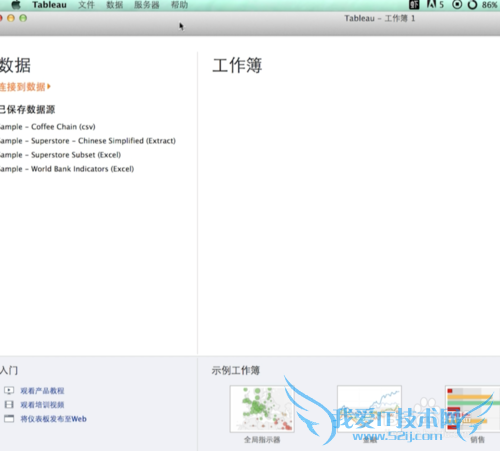This screenshot has width=500, height=451.
Task: Open the Apple menu
Action: pos(16,5)
